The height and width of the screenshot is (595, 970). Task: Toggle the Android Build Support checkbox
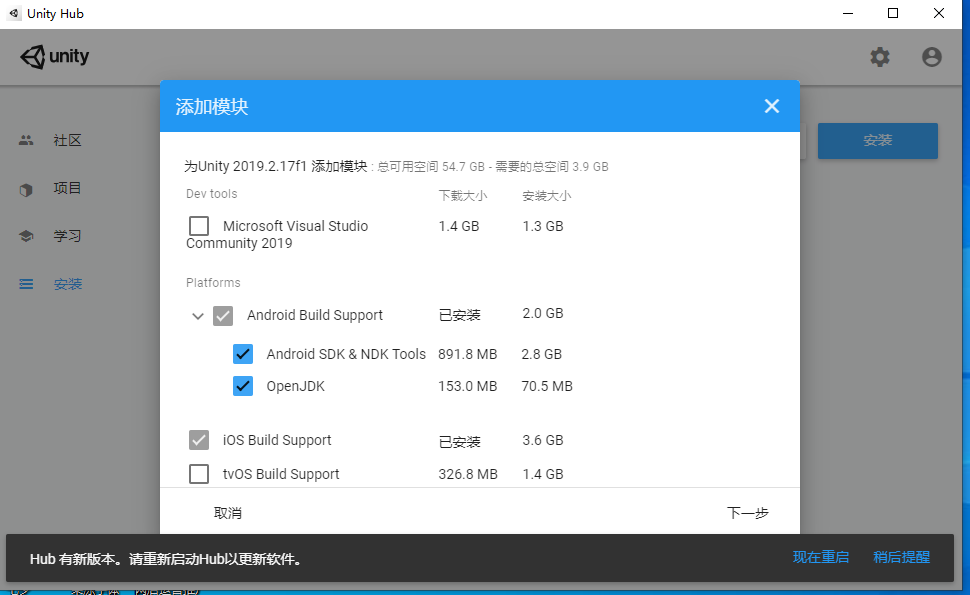[x=223, y=315]
